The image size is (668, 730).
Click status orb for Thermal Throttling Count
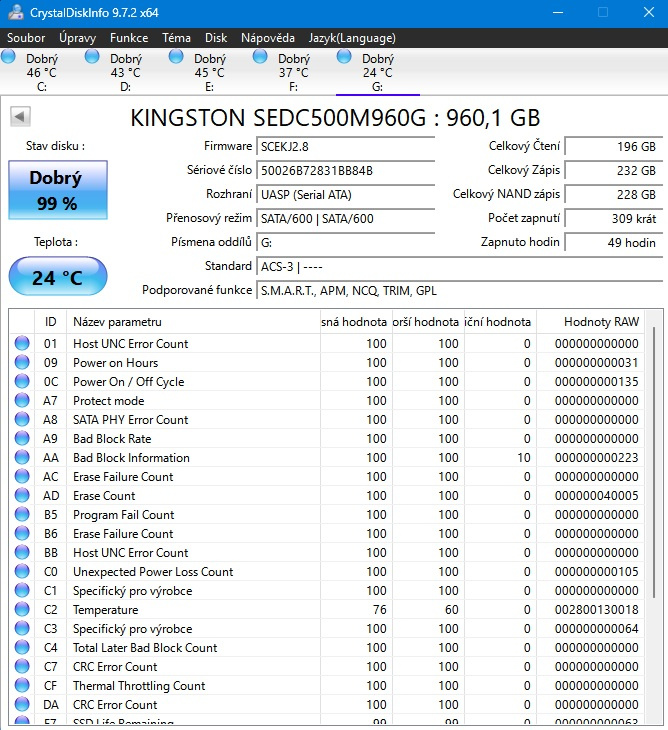tap(22, 685)
